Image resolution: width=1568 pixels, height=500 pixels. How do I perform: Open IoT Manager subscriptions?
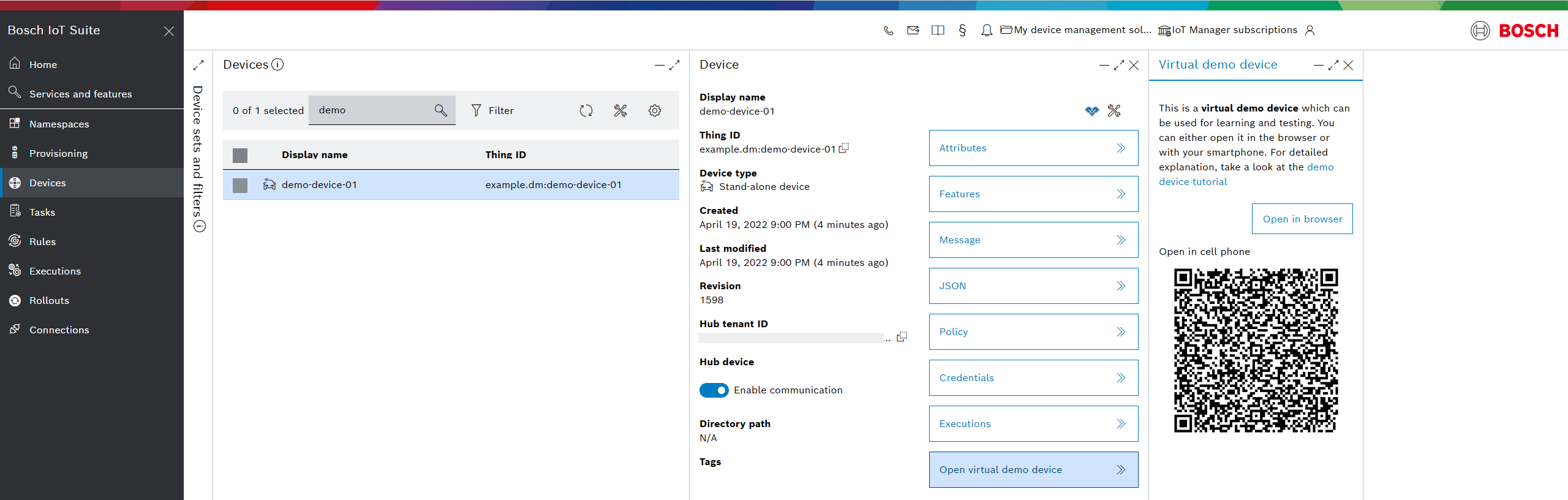click(x=1227, y=30)
